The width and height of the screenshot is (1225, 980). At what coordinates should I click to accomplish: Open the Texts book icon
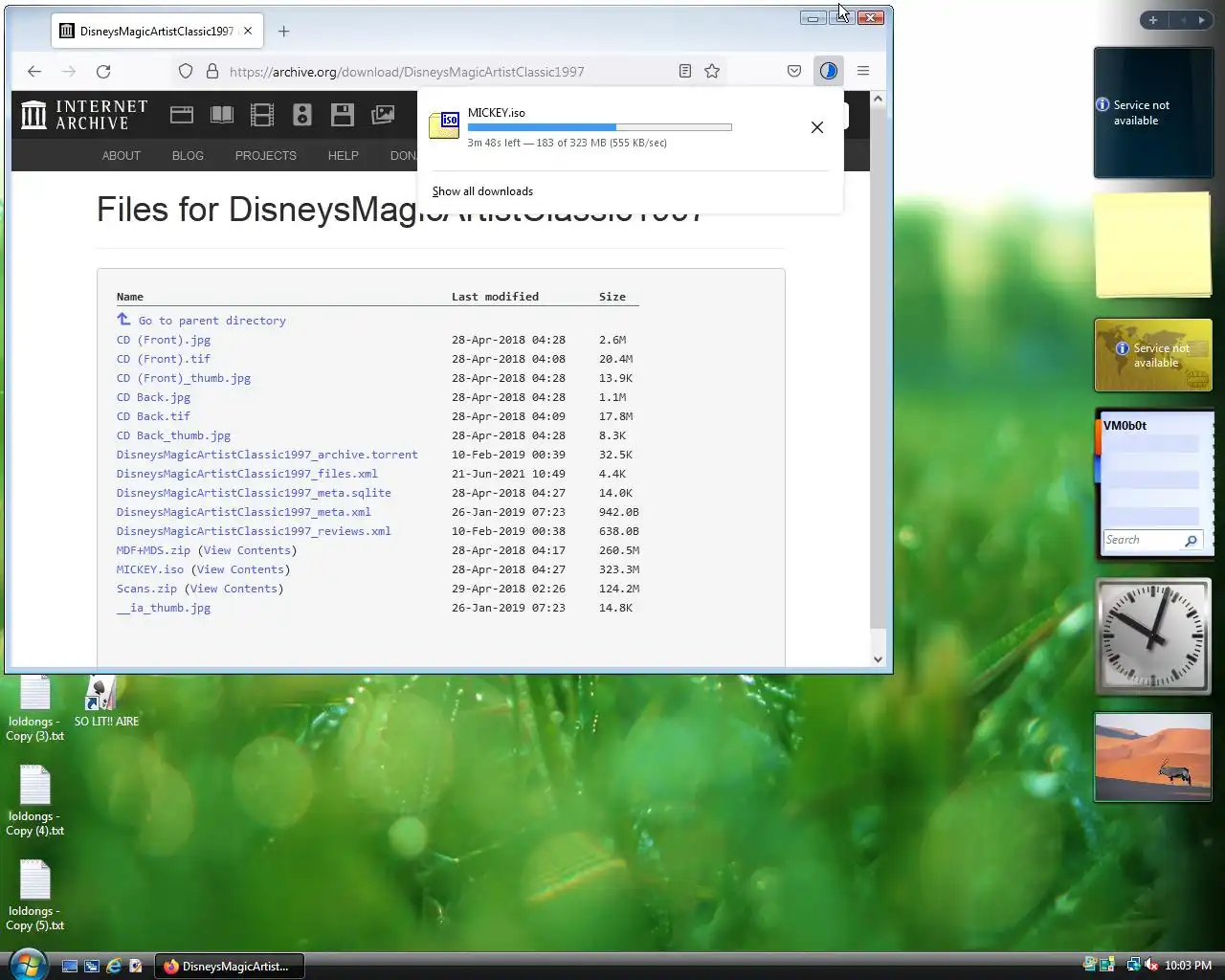222,115
